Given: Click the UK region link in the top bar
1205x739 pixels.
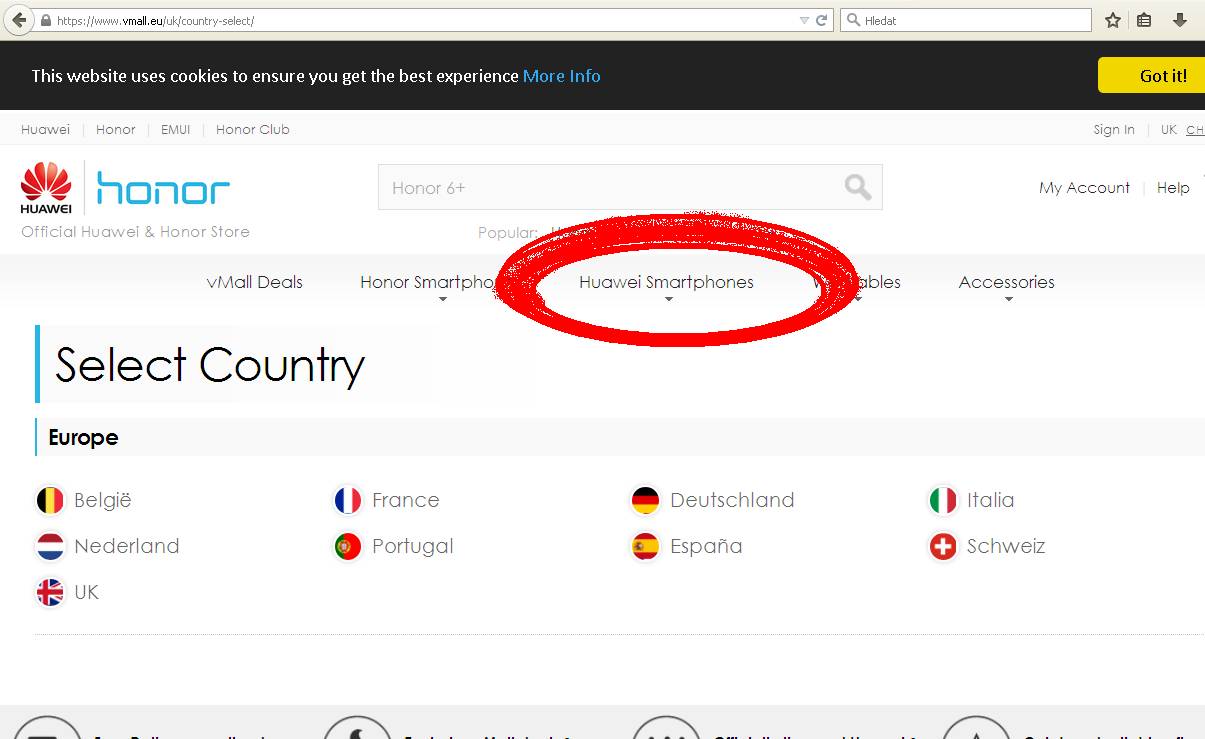Looking at the screenshot, I should point(1169,129).
